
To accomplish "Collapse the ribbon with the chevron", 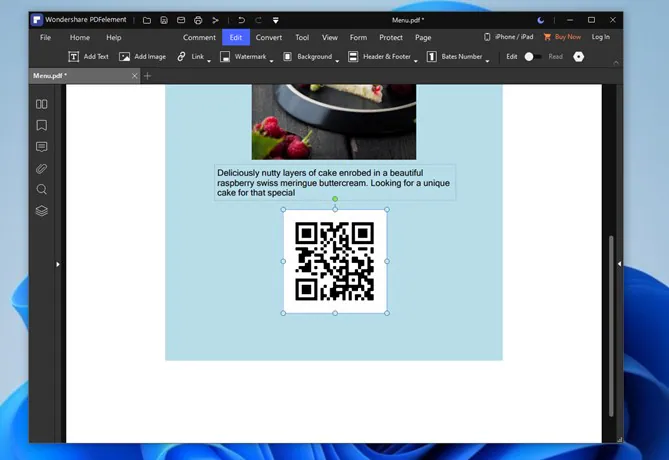I will pos(616,62).
